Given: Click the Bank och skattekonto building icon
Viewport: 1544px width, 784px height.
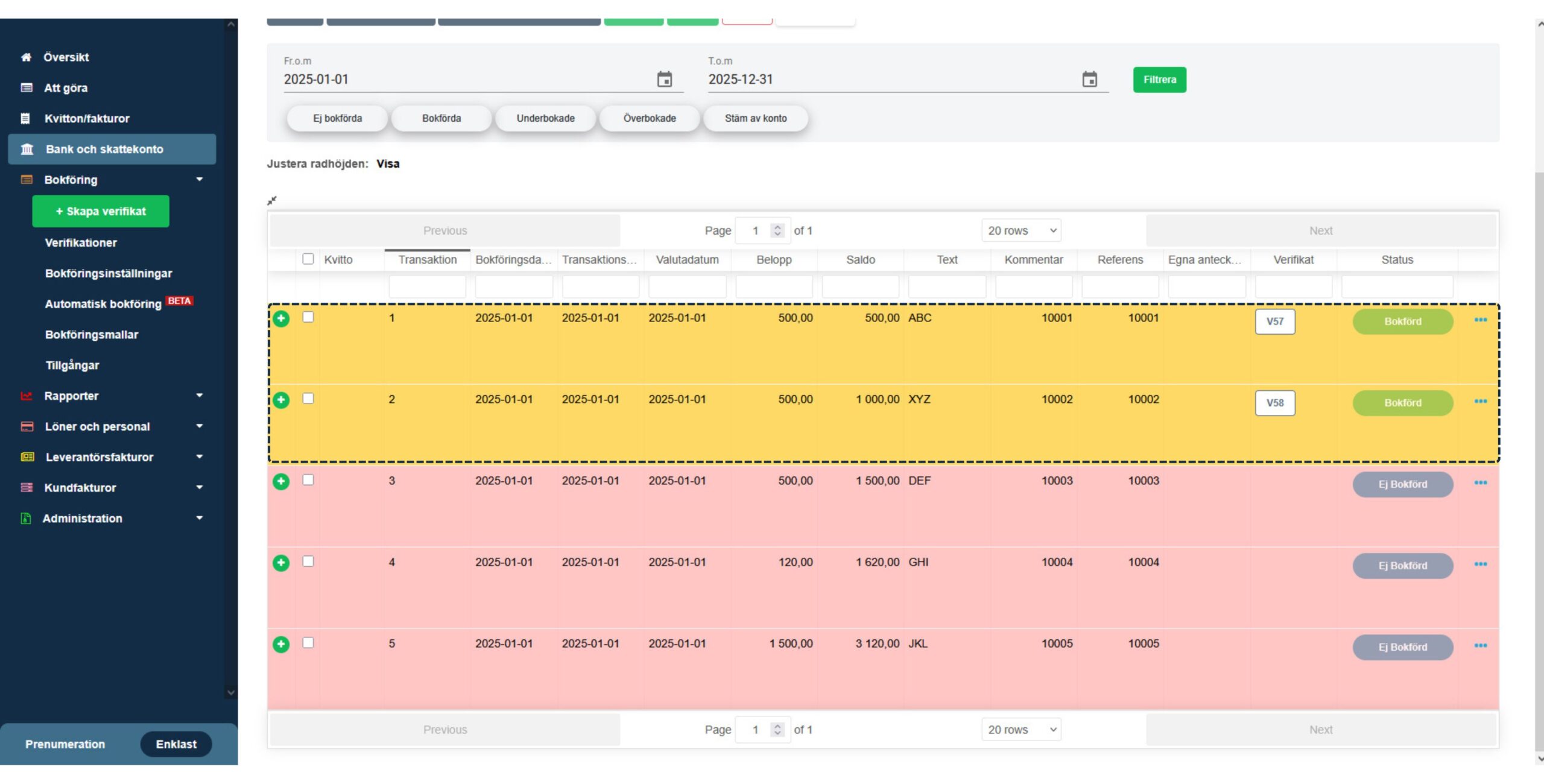Looking at the screenshot, I should point(27,149).
